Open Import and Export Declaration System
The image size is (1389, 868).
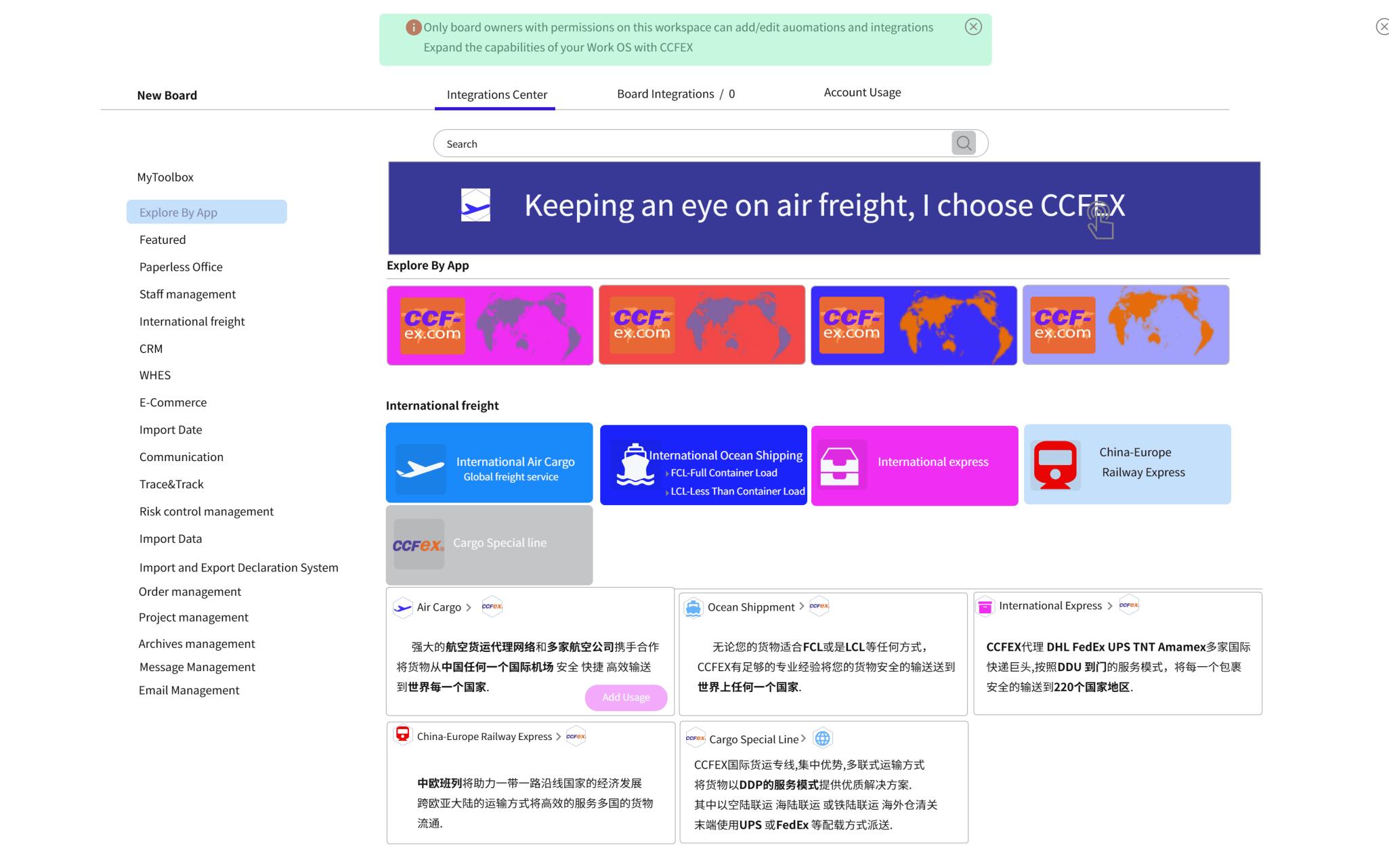238,567
